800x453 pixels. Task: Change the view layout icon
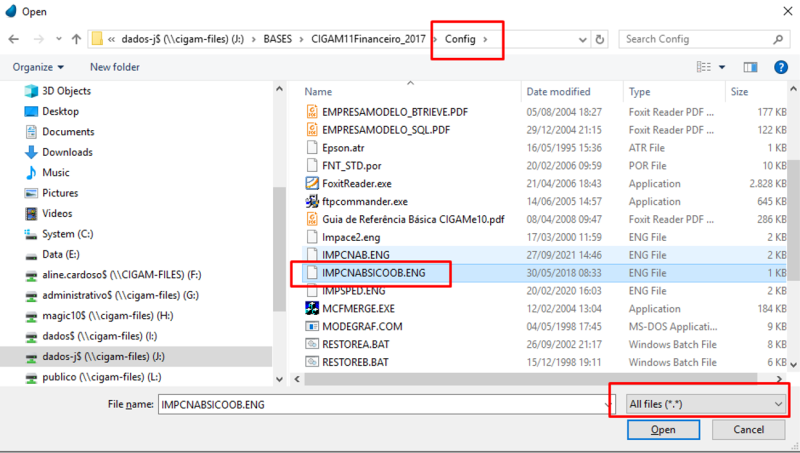pyautogui.click(x=704, y=67)
